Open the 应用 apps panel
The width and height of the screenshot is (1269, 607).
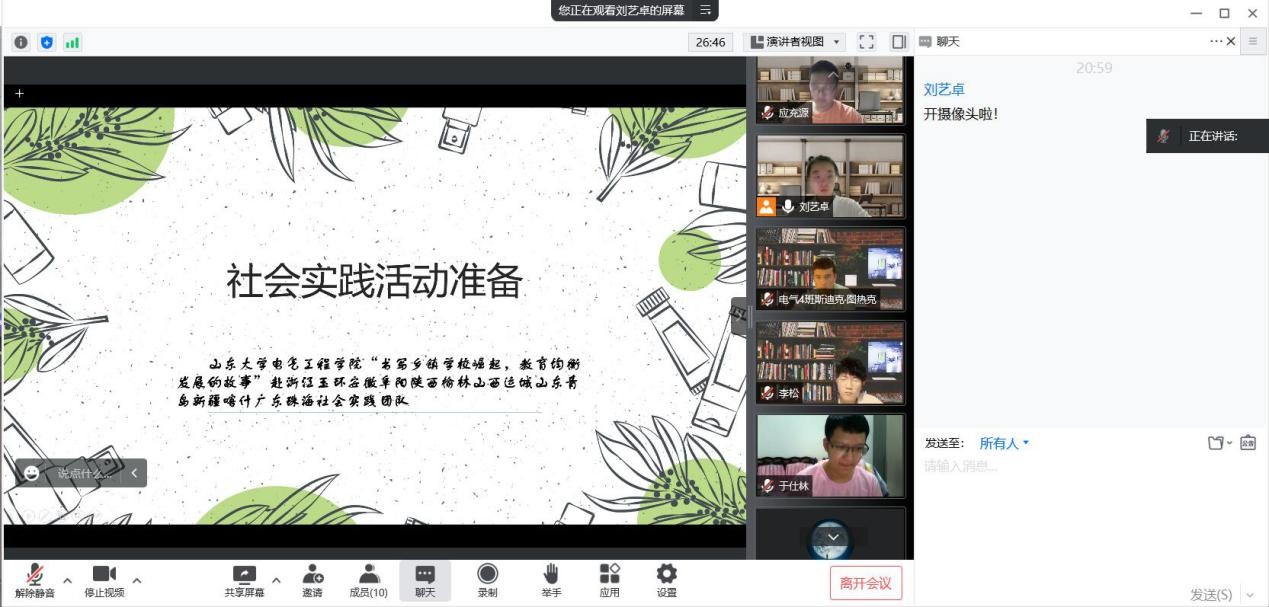(x=609, y=580)
